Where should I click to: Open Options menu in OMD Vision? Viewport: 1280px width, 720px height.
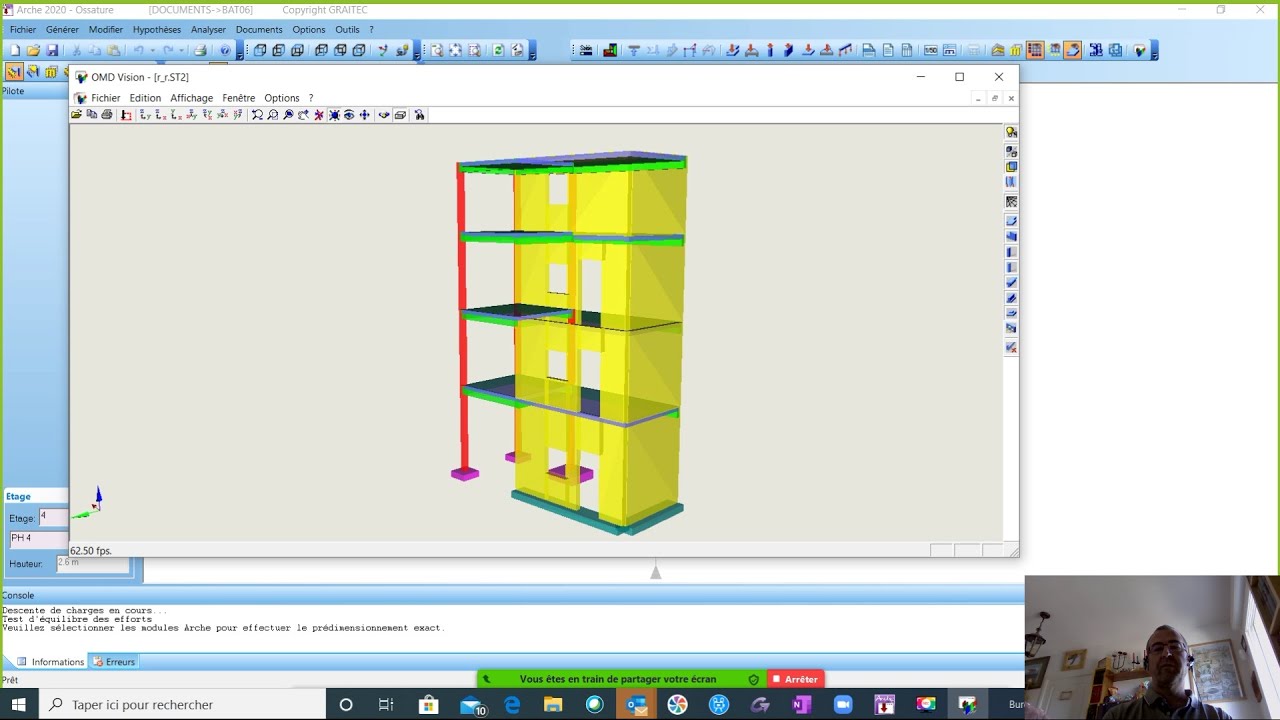pos(282,98)
